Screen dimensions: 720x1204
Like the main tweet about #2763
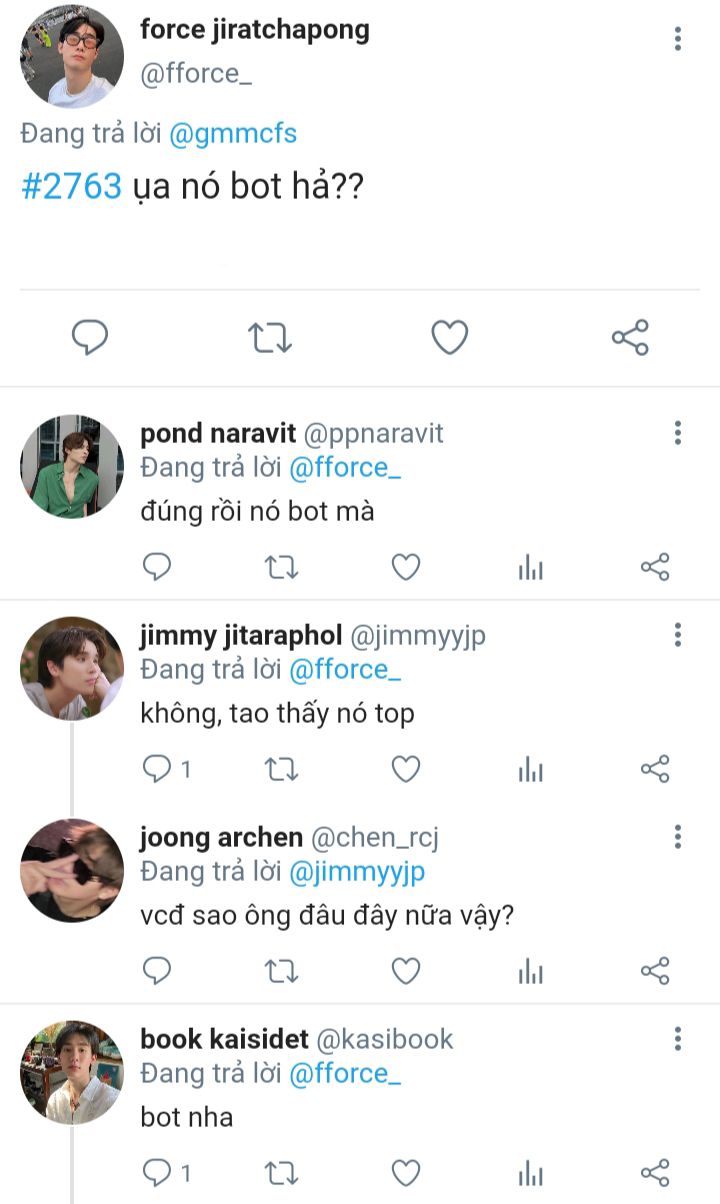coord(450,338)
